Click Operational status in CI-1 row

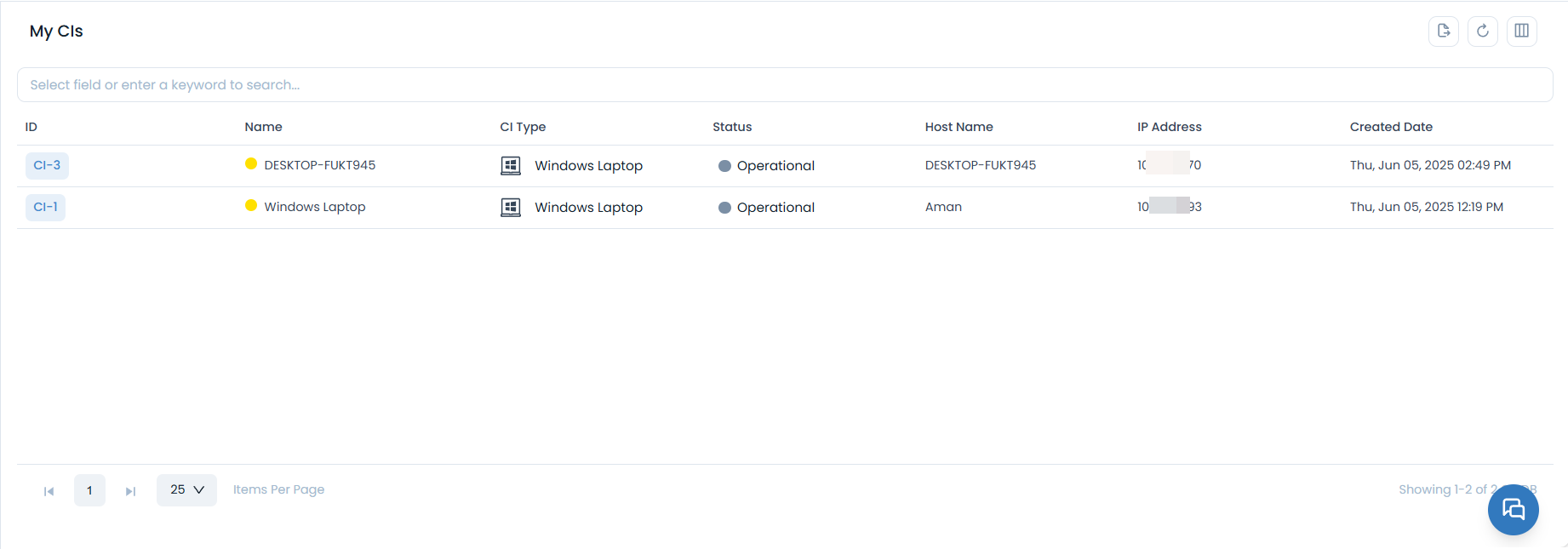775,208
